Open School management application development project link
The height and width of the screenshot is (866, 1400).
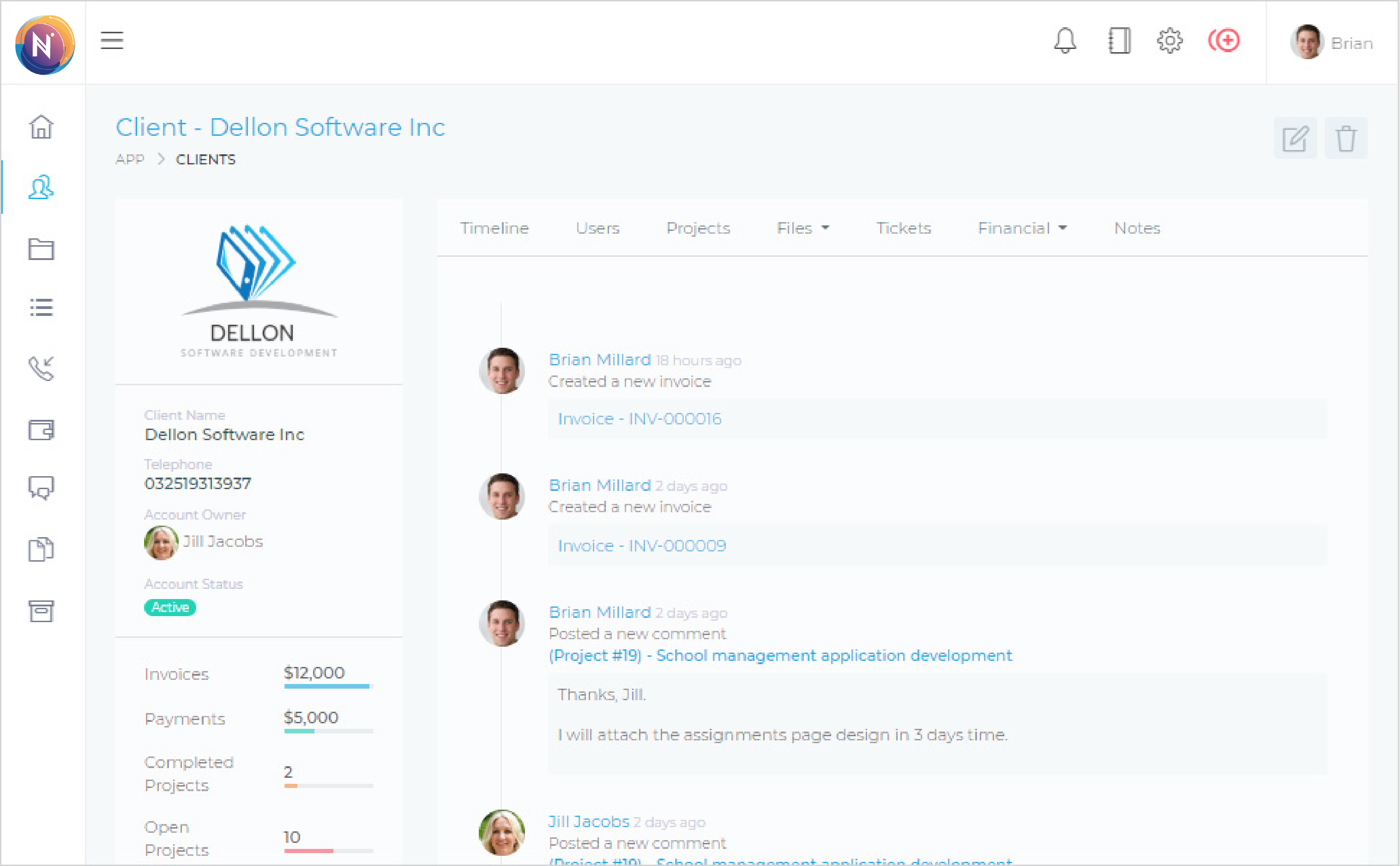tap(780, 655)
